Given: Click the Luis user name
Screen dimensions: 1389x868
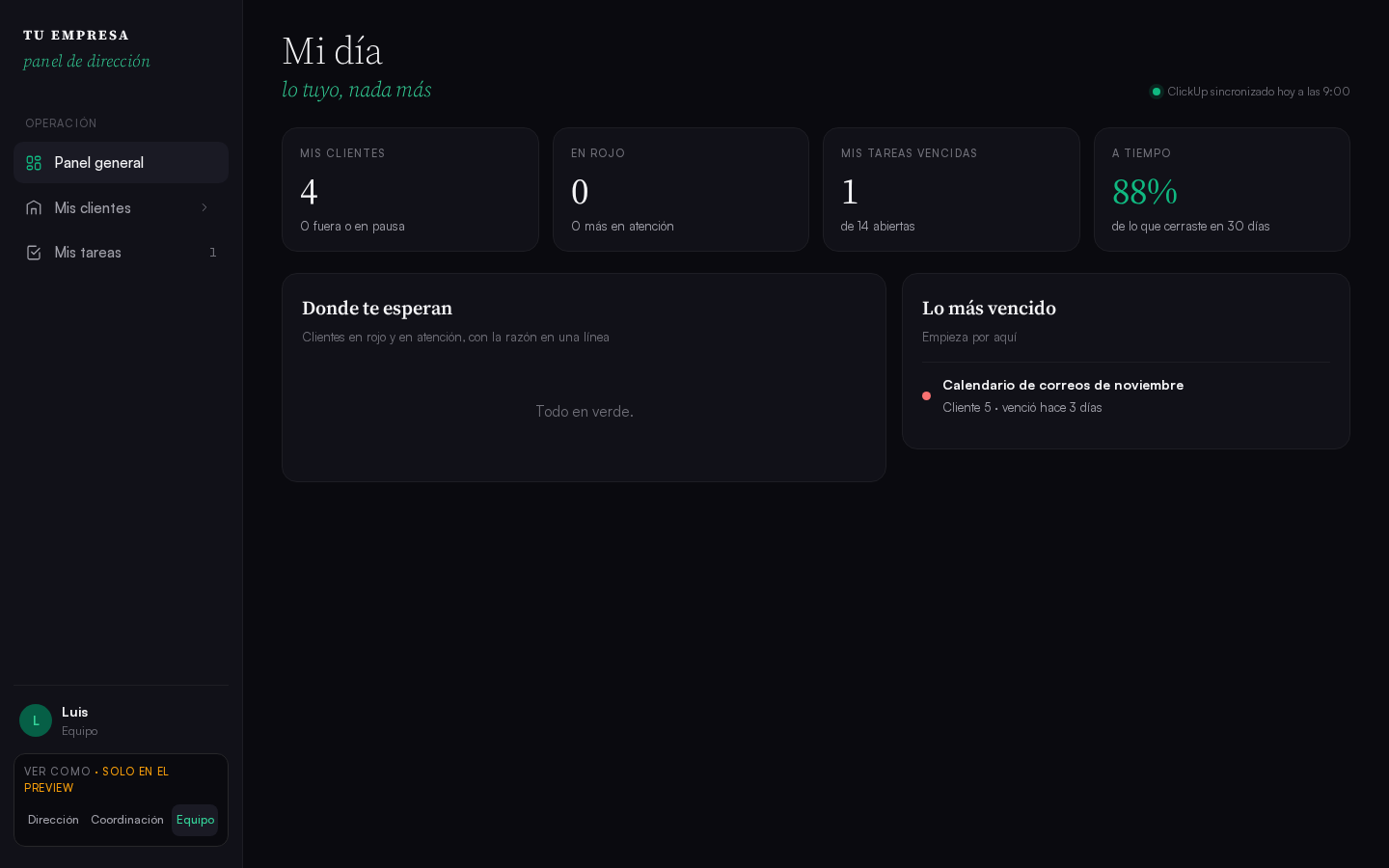Looking at the screenshot, I should 74,712.
